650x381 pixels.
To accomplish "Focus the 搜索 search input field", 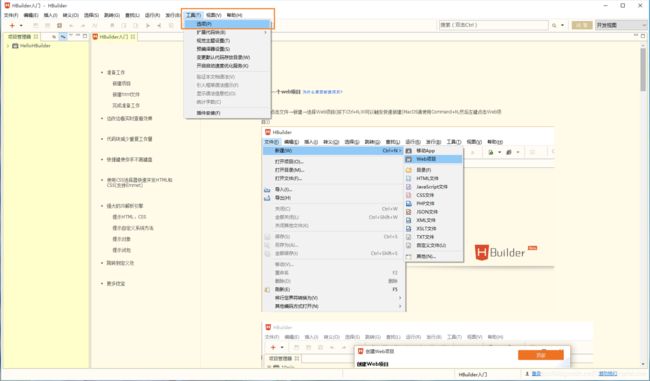I will [x=493, y=25].
